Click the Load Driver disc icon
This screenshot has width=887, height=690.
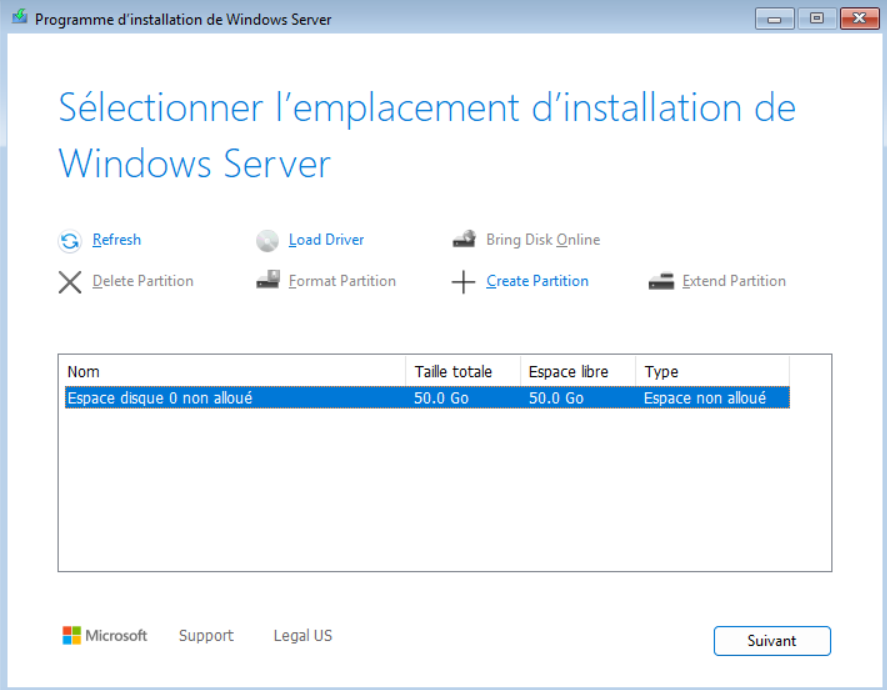coord(267,241)
